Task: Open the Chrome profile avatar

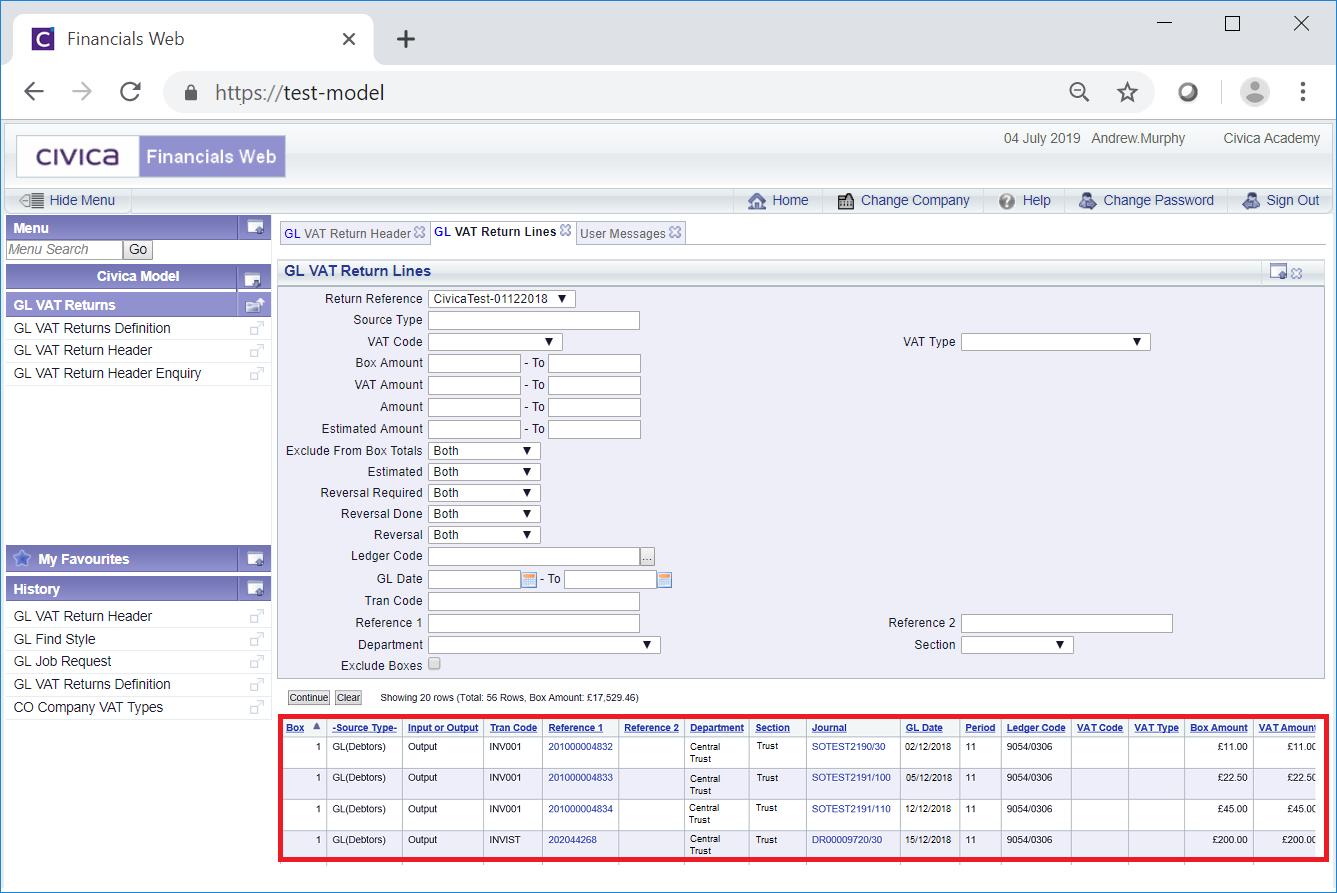Action: 1254,92
